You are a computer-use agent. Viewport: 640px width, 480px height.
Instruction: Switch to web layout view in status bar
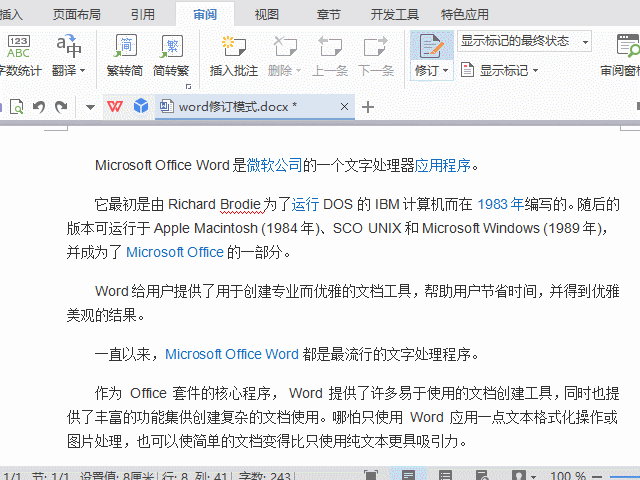point(482,475)
